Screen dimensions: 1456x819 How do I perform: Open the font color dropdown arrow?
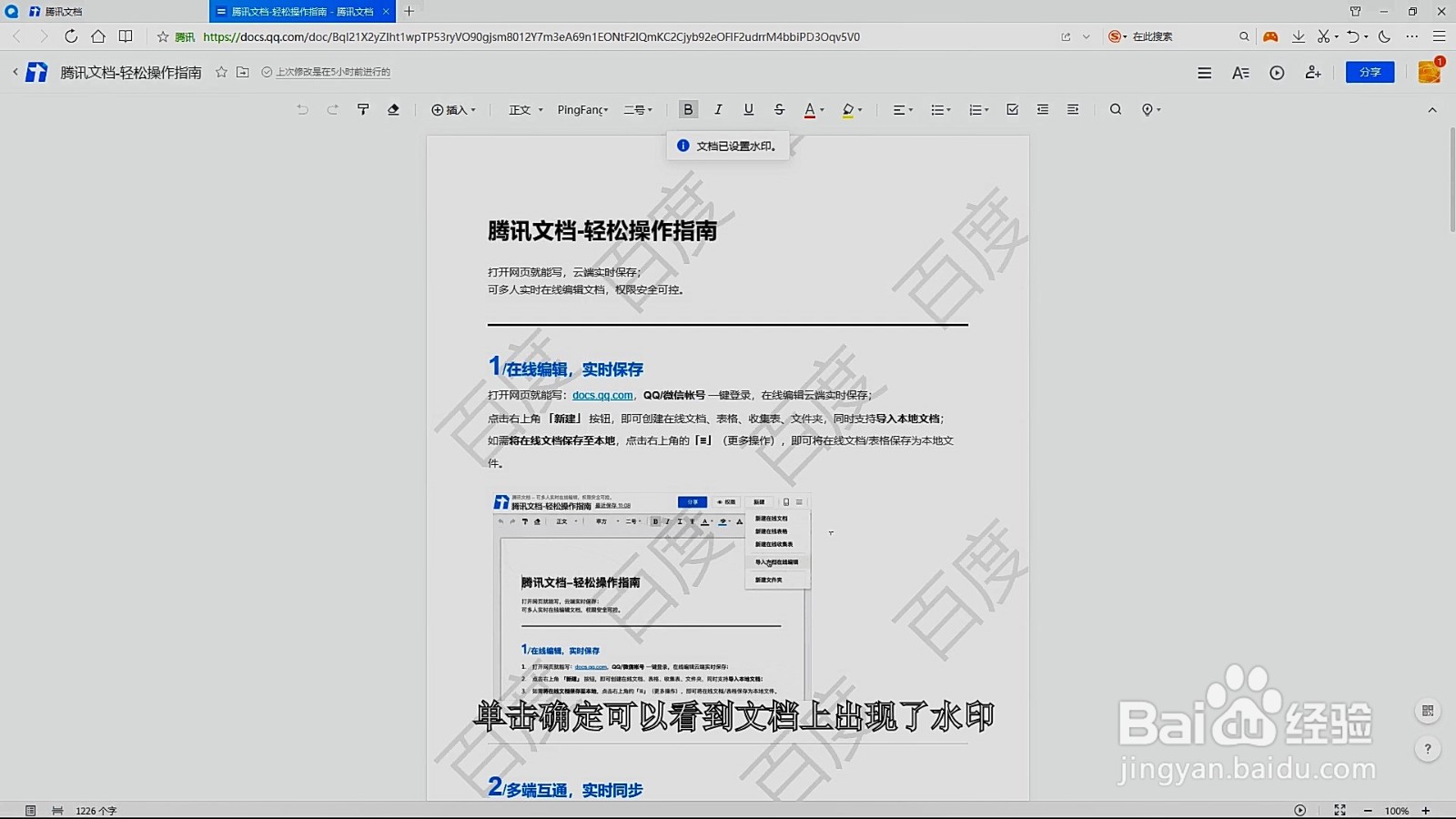pyautogui.click(x=823, y=110)
